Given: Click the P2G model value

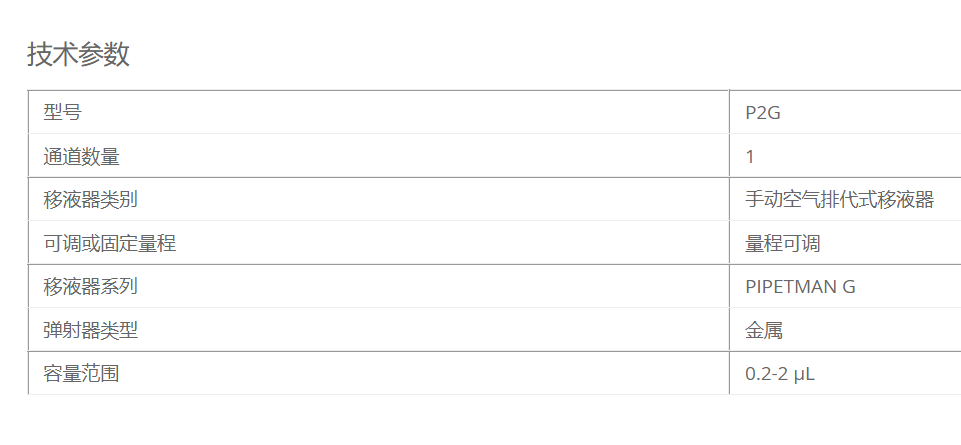Looking at the screenshot, I should point(762,113).
